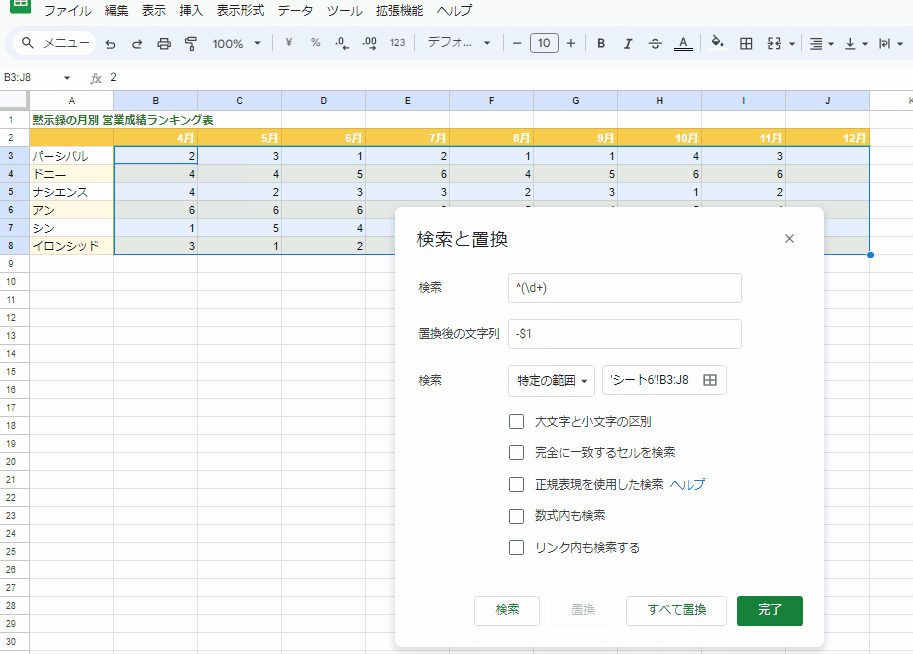
Task: Apply yen currency format
Action: pyautogui.click(x=288, y=43)
